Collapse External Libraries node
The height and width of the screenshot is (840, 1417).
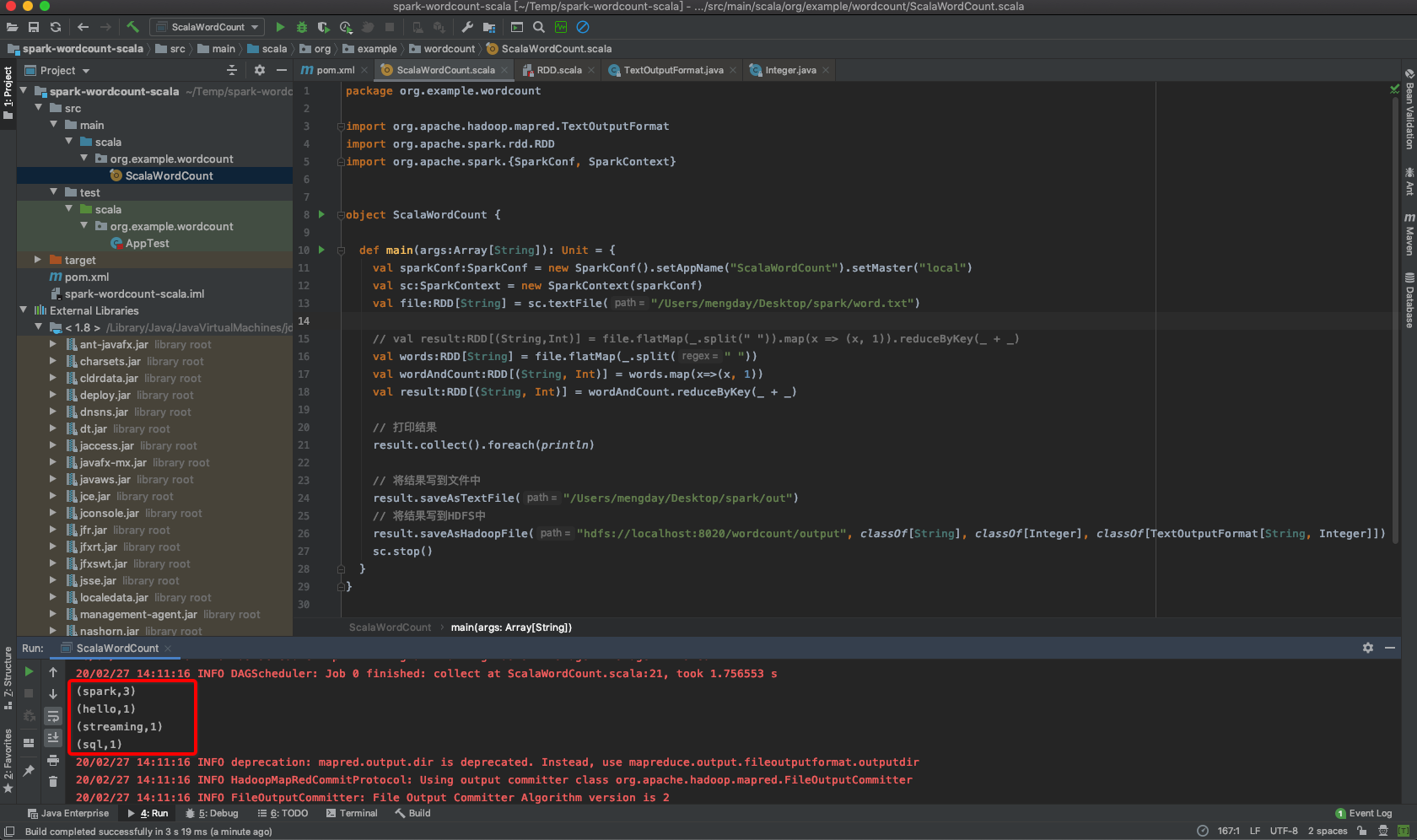24,310
